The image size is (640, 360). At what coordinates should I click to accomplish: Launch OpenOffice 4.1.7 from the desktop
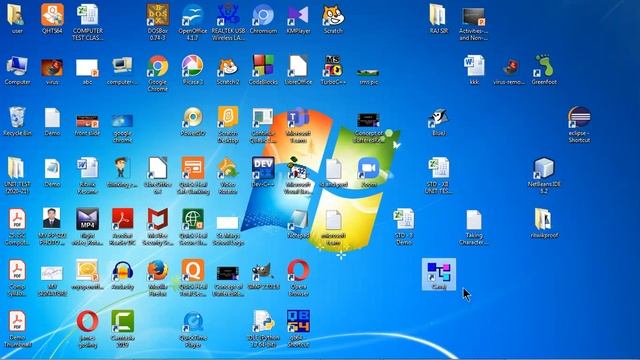point(193,16)
